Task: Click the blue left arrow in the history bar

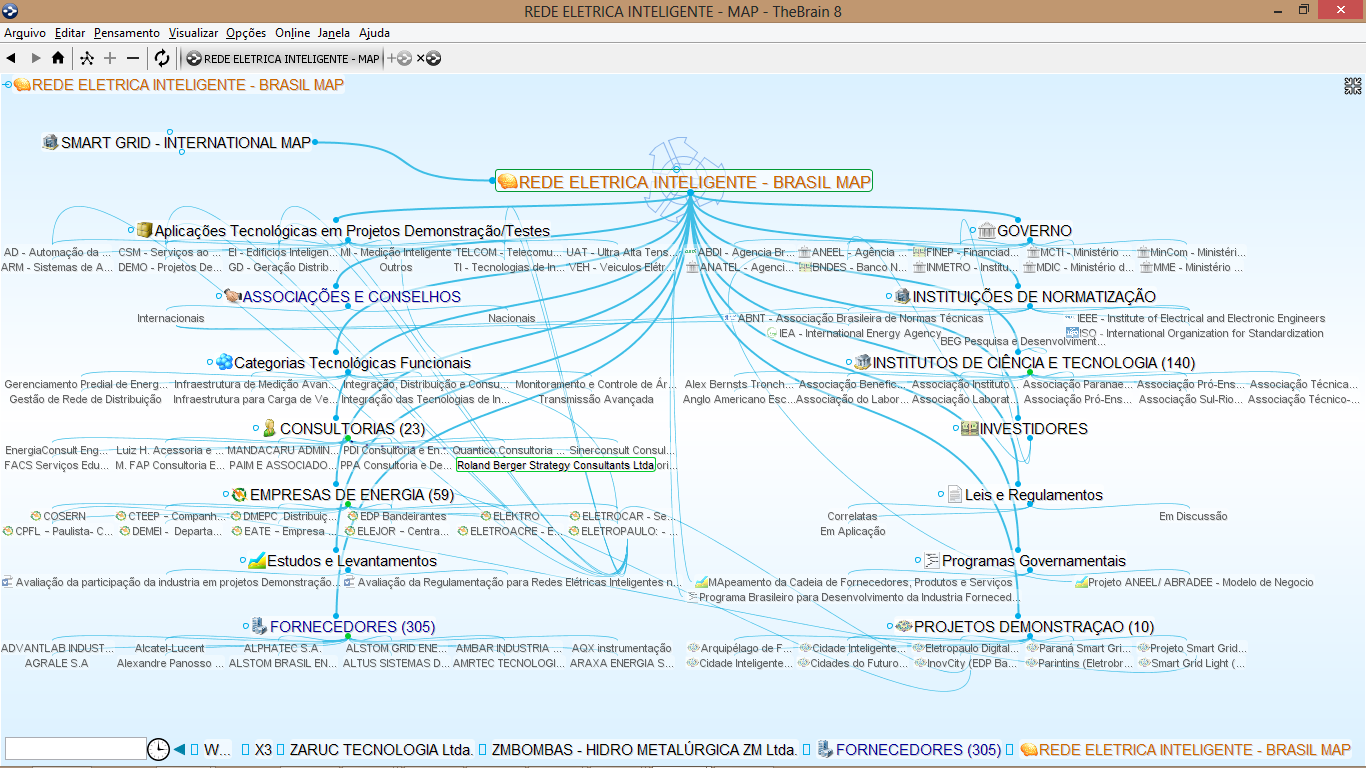Action: point(179,749)
